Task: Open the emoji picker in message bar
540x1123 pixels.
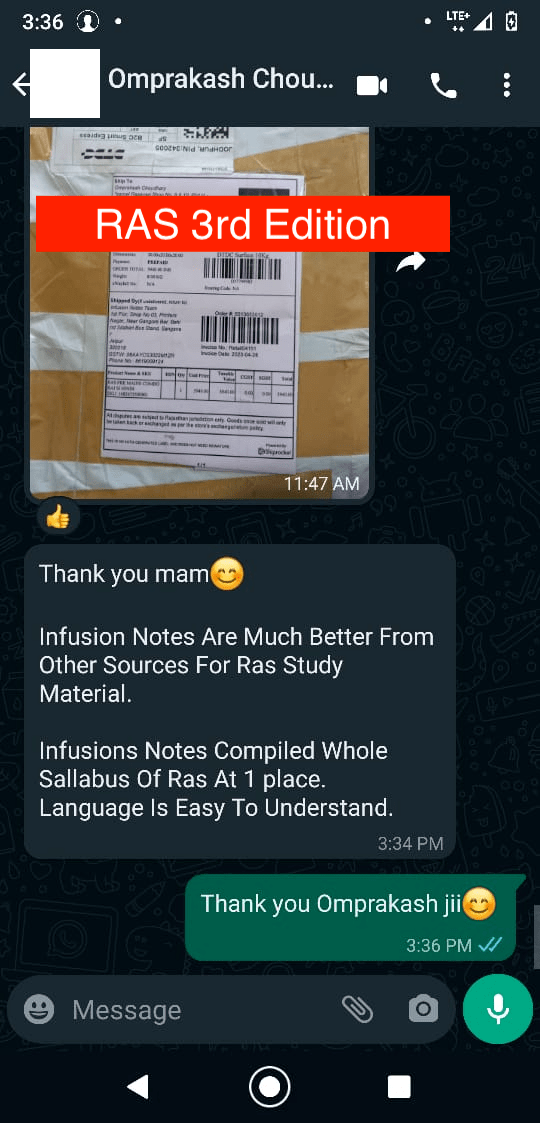Action: click(39, 1010)
